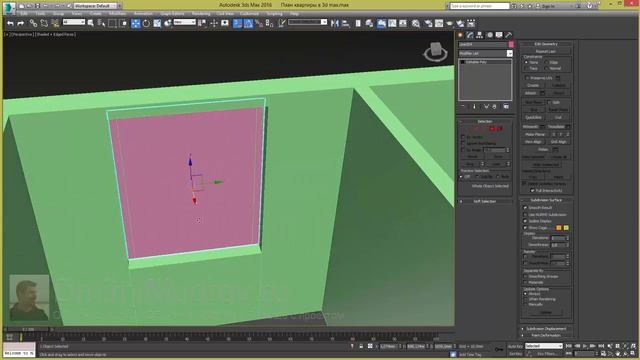Open the selection filter All dropdown
Image resolution: width=640 pixels, height=360 pixels.
pyautogui.click(x=73, y=22)
